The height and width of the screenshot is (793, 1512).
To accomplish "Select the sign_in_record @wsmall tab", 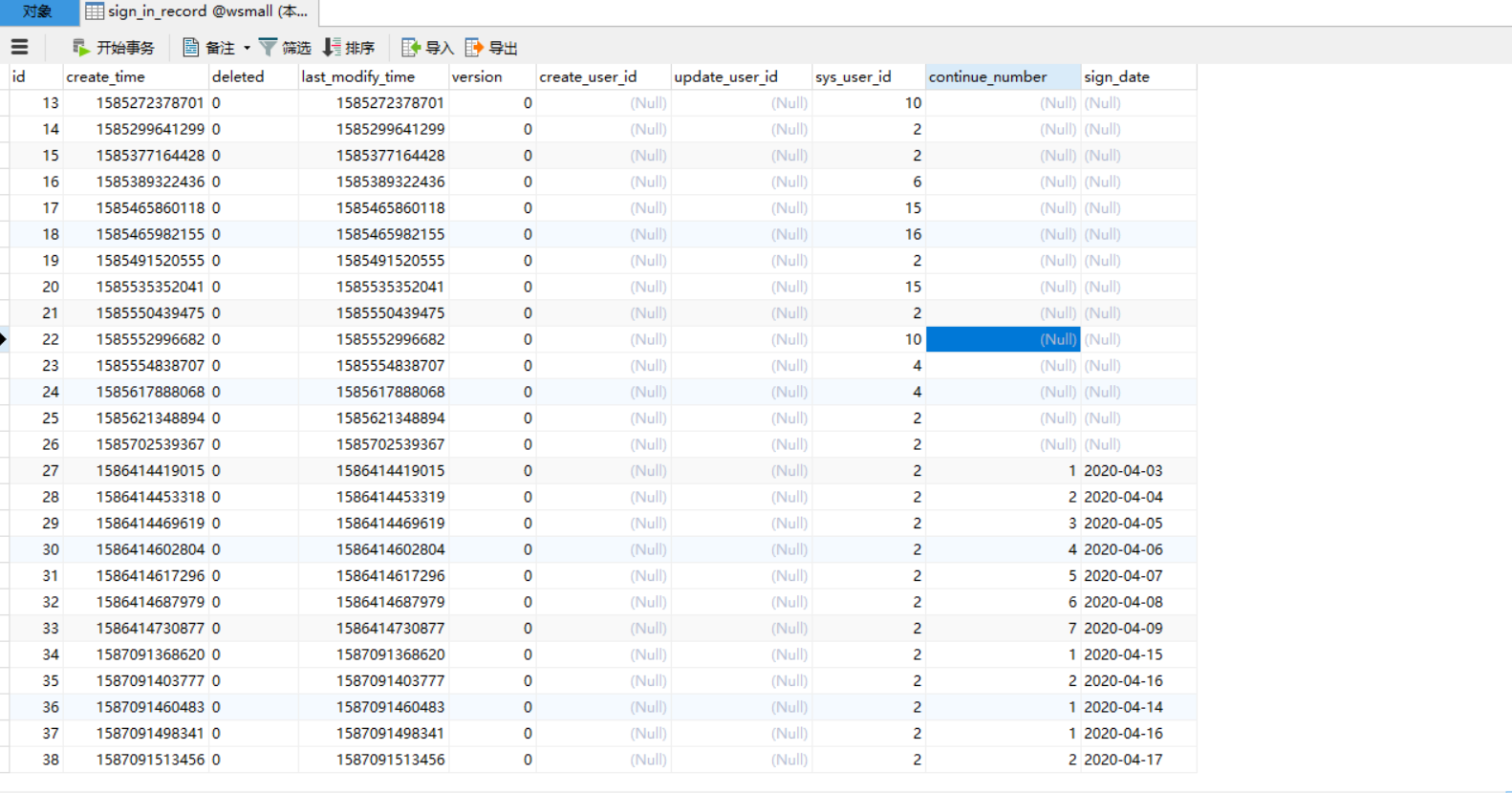I will click(x=198, y=11).
